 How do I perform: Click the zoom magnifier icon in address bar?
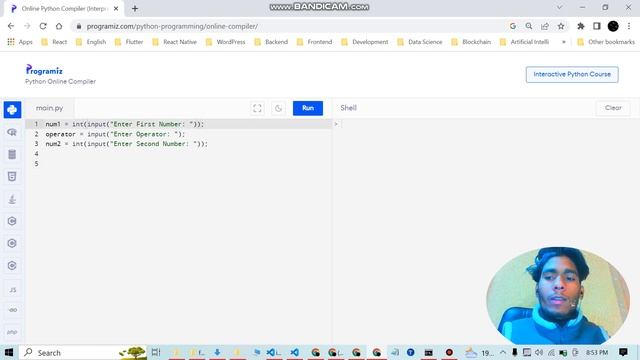529,26
